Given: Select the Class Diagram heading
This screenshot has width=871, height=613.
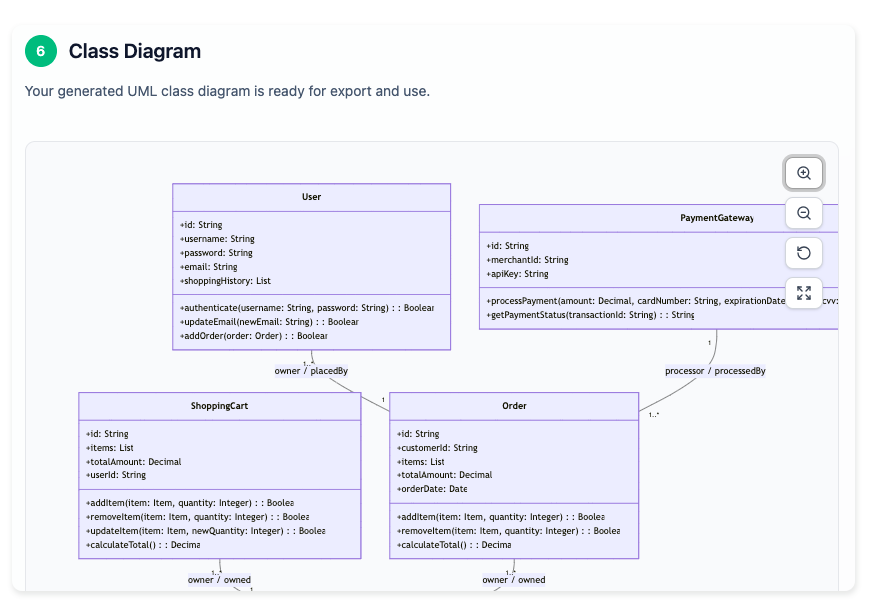Looking at the screenshot, I should coord(134,51).
